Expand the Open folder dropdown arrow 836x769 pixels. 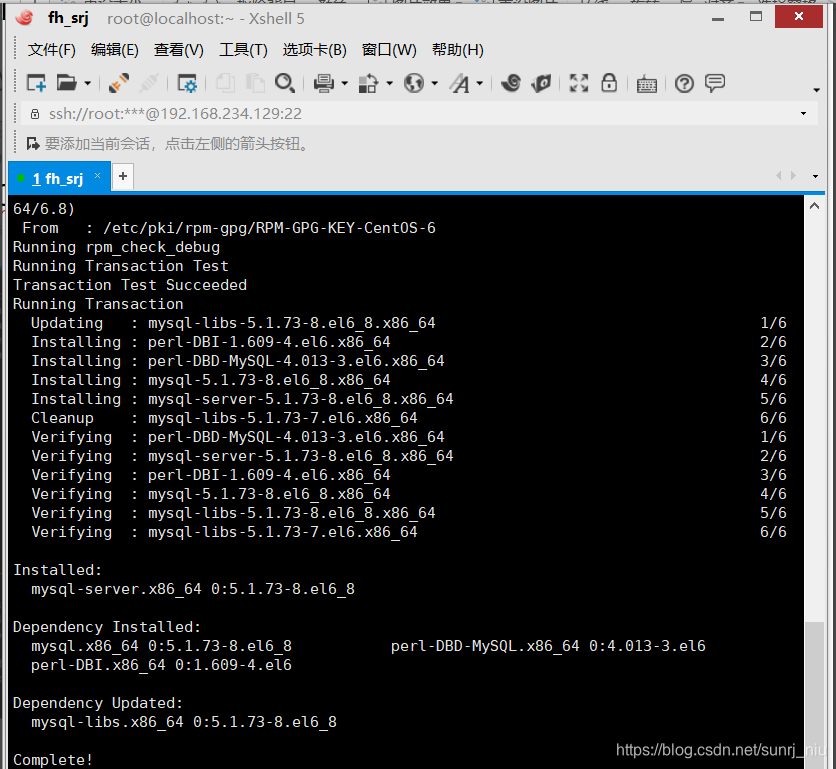pos(87,84)
